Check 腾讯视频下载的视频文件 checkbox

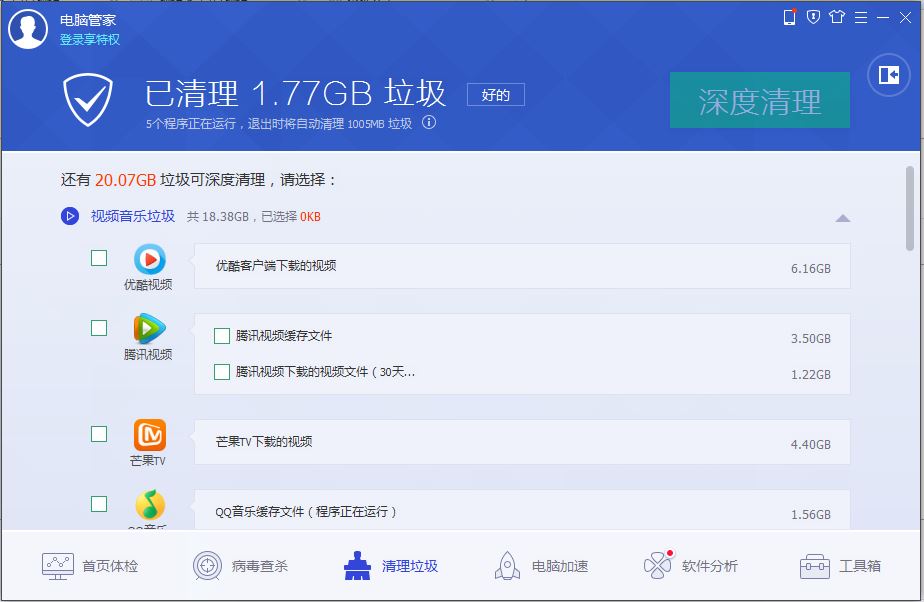(x=222, y=372)
